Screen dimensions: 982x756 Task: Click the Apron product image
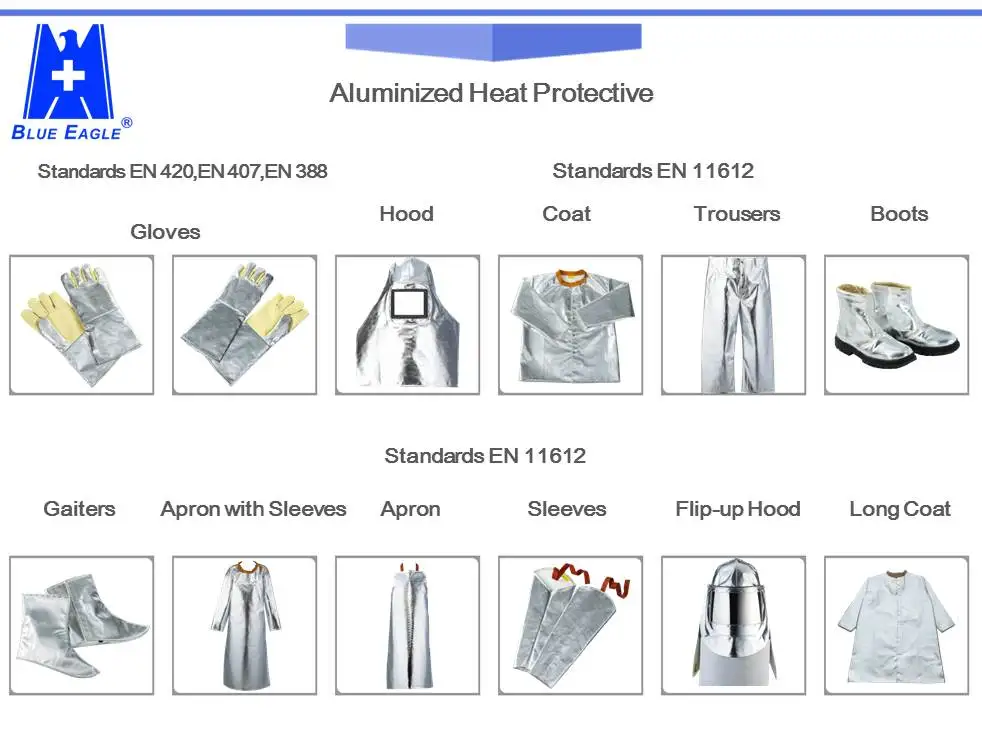click(x=407, y=622)
